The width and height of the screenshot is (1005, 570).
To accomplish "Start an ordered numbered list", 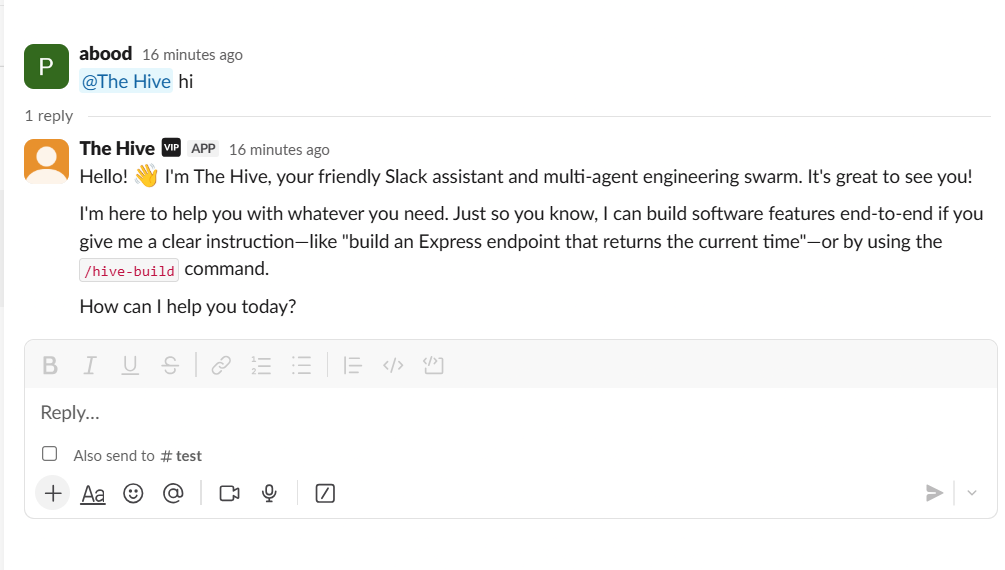I will tap(261, 365).
